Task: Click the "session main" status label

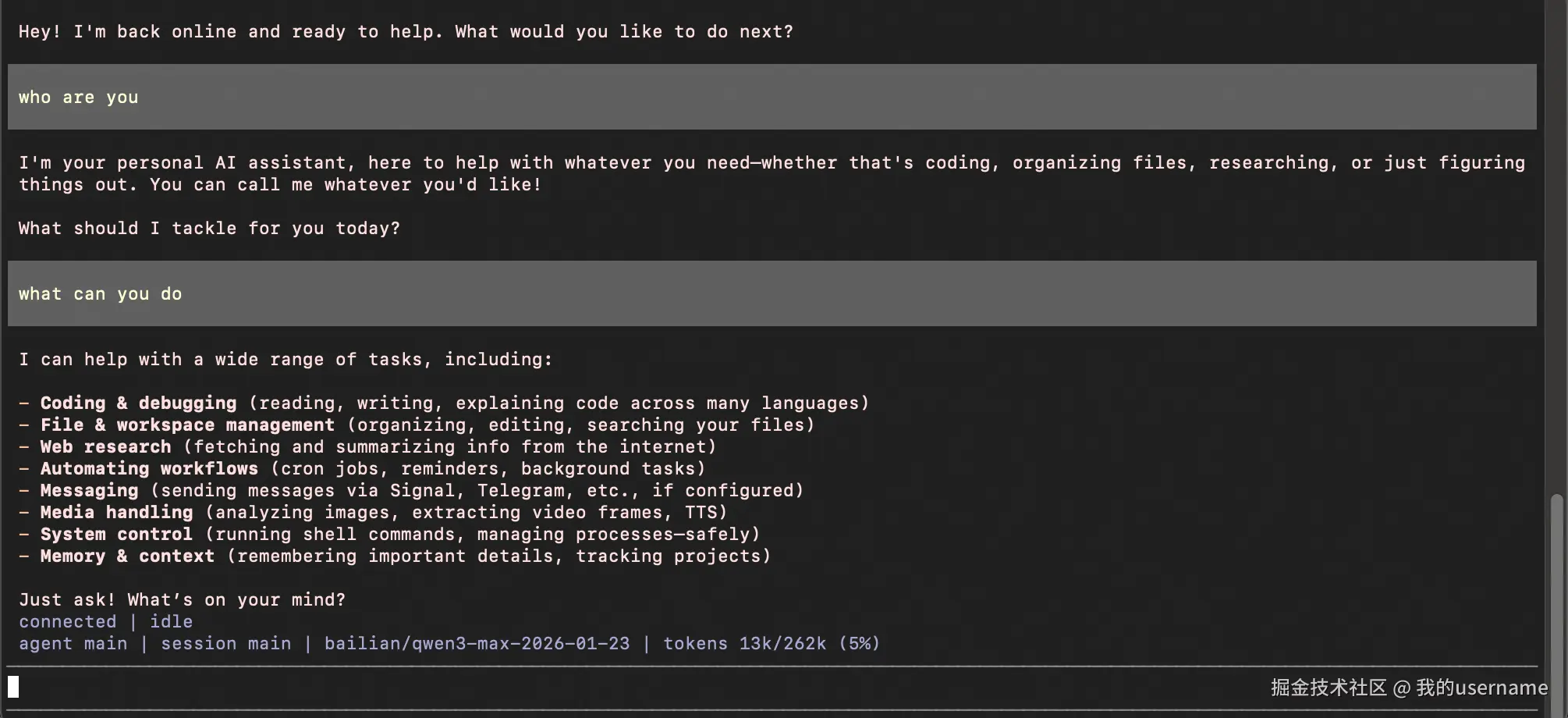Action: point(225,644)
